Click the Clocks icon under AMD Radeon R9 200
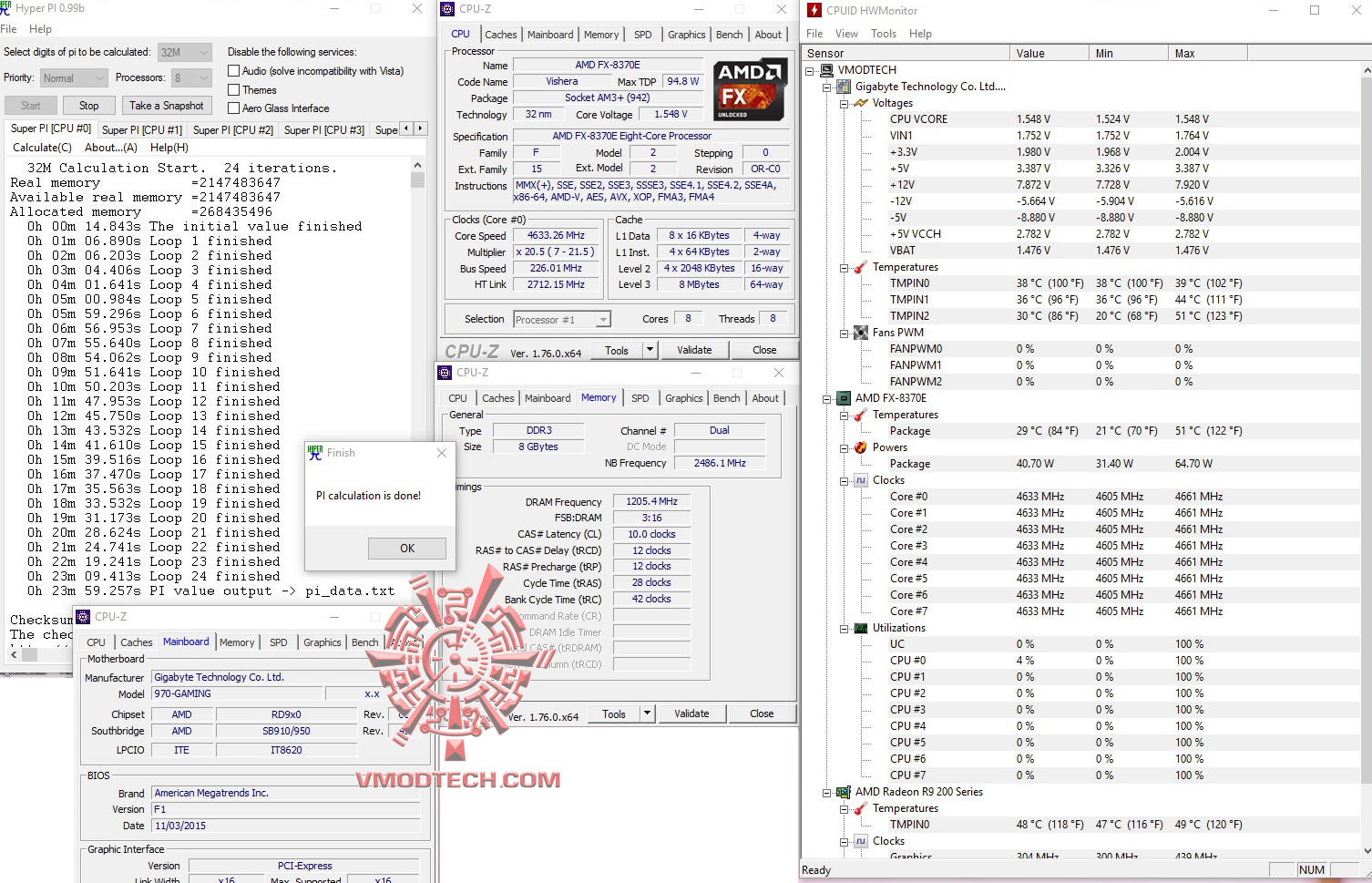Image resolution: width=1372 pixels, height=883 pixels. [861, 841]
